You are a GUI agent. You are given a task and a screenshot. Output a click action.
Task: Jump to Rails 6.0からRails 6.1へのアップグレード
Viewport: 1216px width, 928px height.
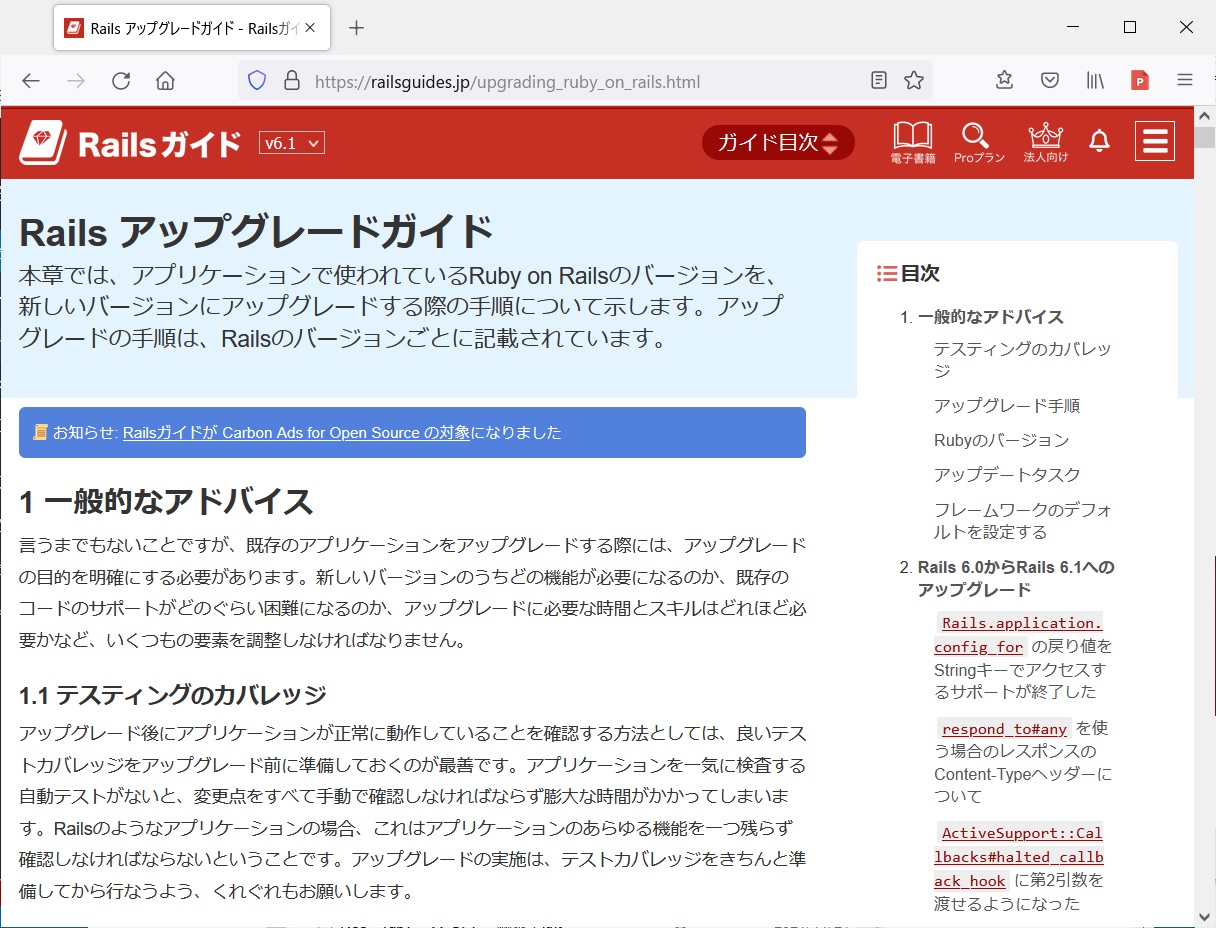(x=1016, y=578)
